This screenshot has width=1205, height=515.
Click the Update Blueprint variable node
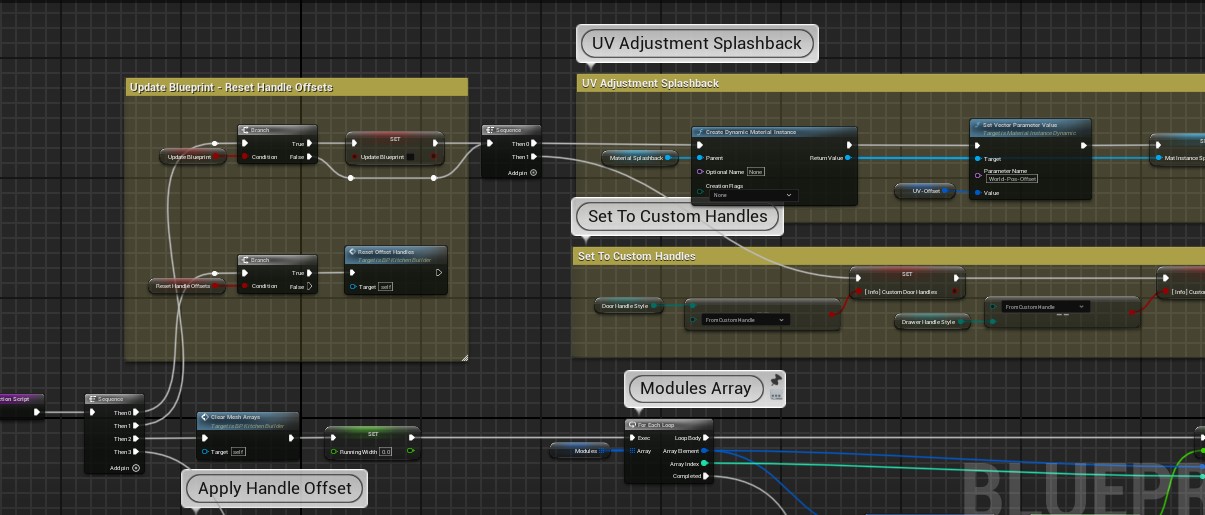point(194,157)
